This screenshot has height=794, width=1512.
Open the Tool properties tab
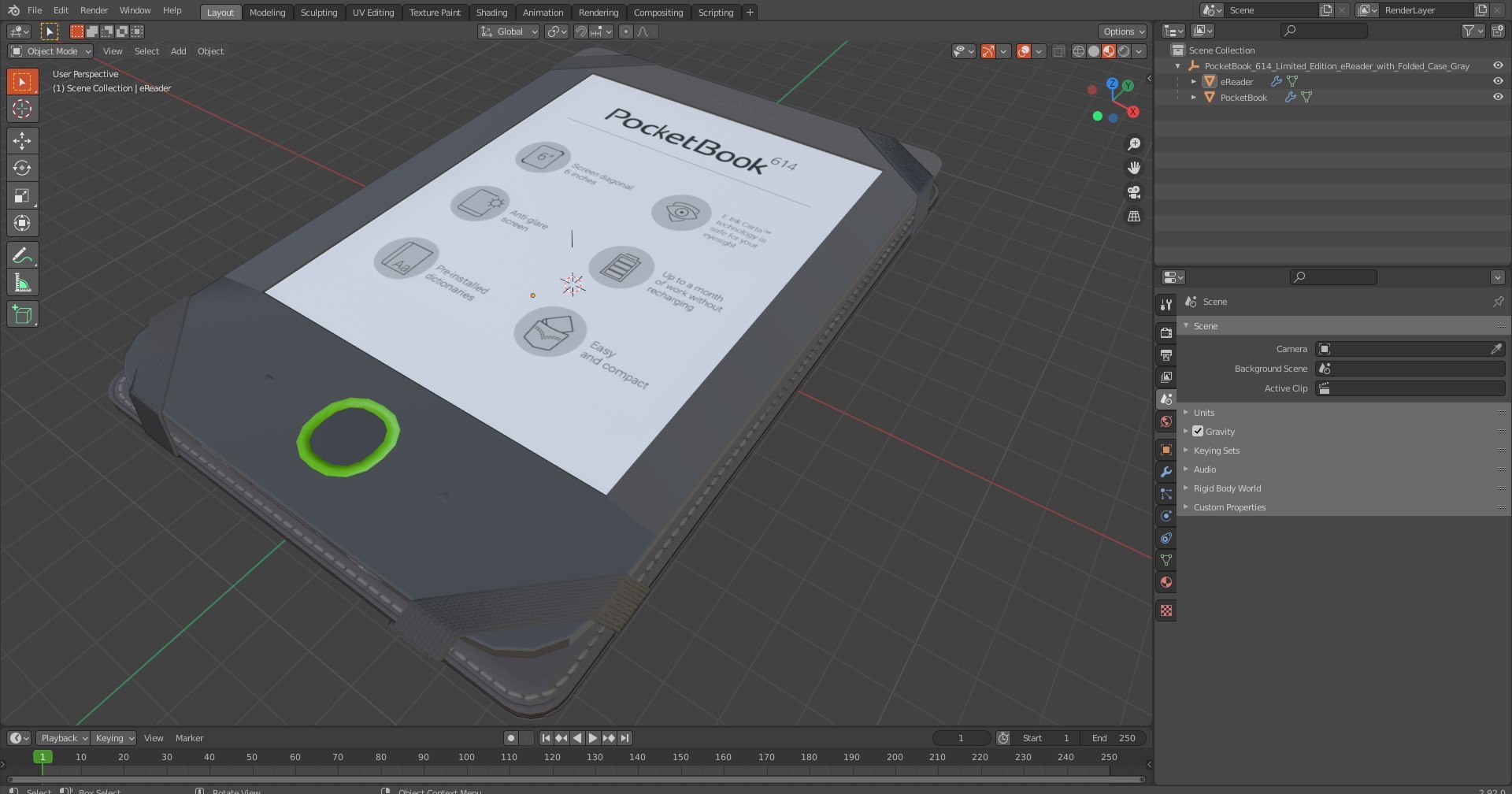1166,305
